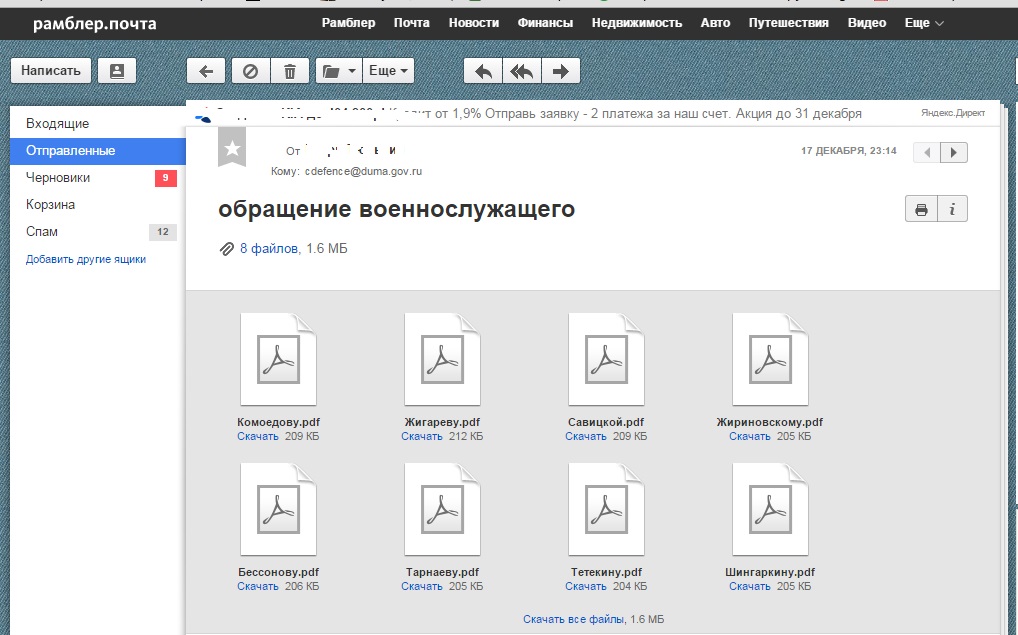Open Рамблер in the top navigation
The height and width of the screenshot is (635, 1018).
pyautogui.click(x=349, y=23)
